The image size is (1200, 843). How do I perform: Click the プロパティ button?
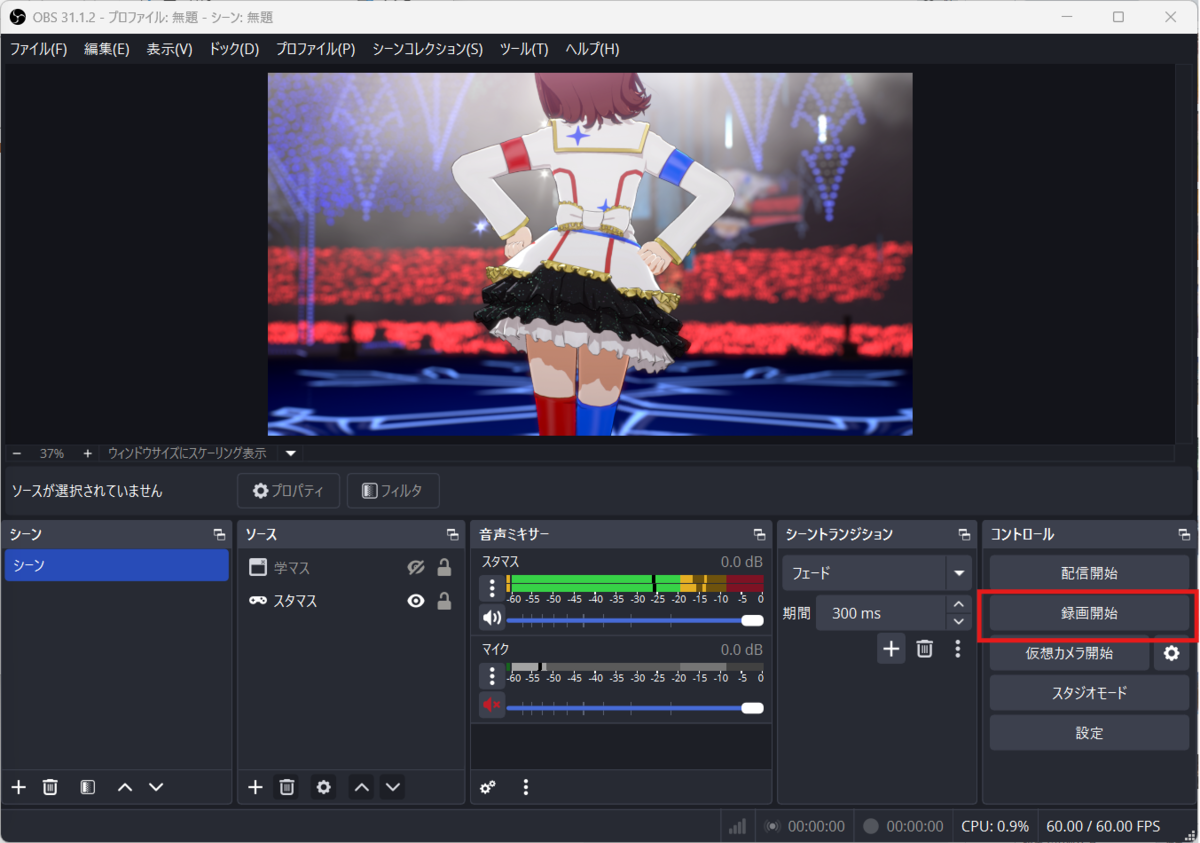288,491
